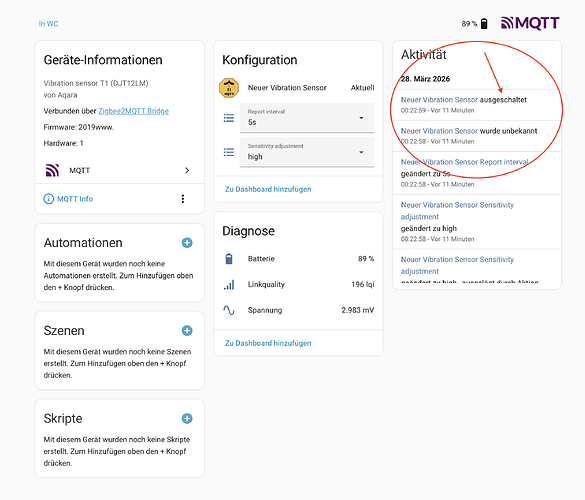
Task: Open the three-dot menu beside MQTT Info
Action: click(x=183, y=199)
